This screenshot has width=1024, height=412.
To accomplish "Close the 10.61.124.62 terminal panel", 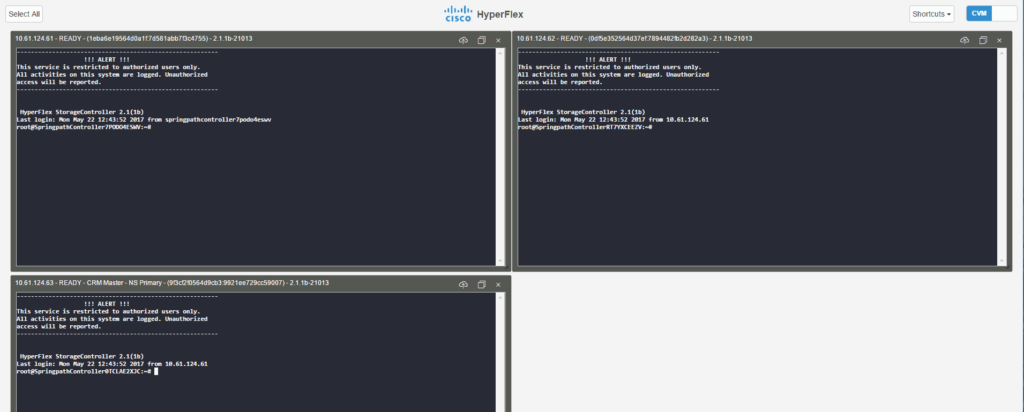I will [x=1000, y=40].
